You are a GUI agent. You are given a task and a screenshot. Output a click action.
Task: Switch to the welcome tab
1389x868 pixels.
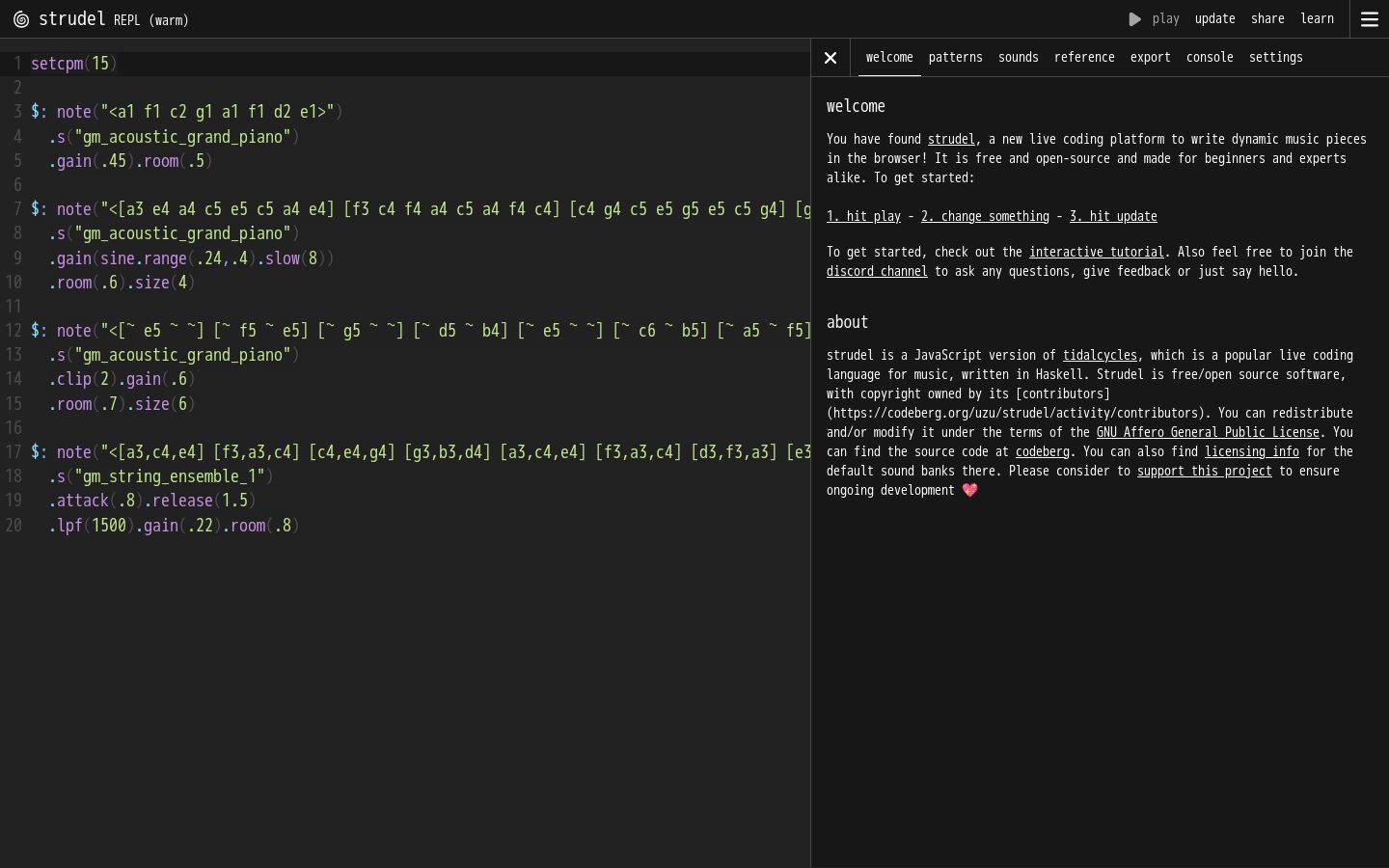coord(889,58)
